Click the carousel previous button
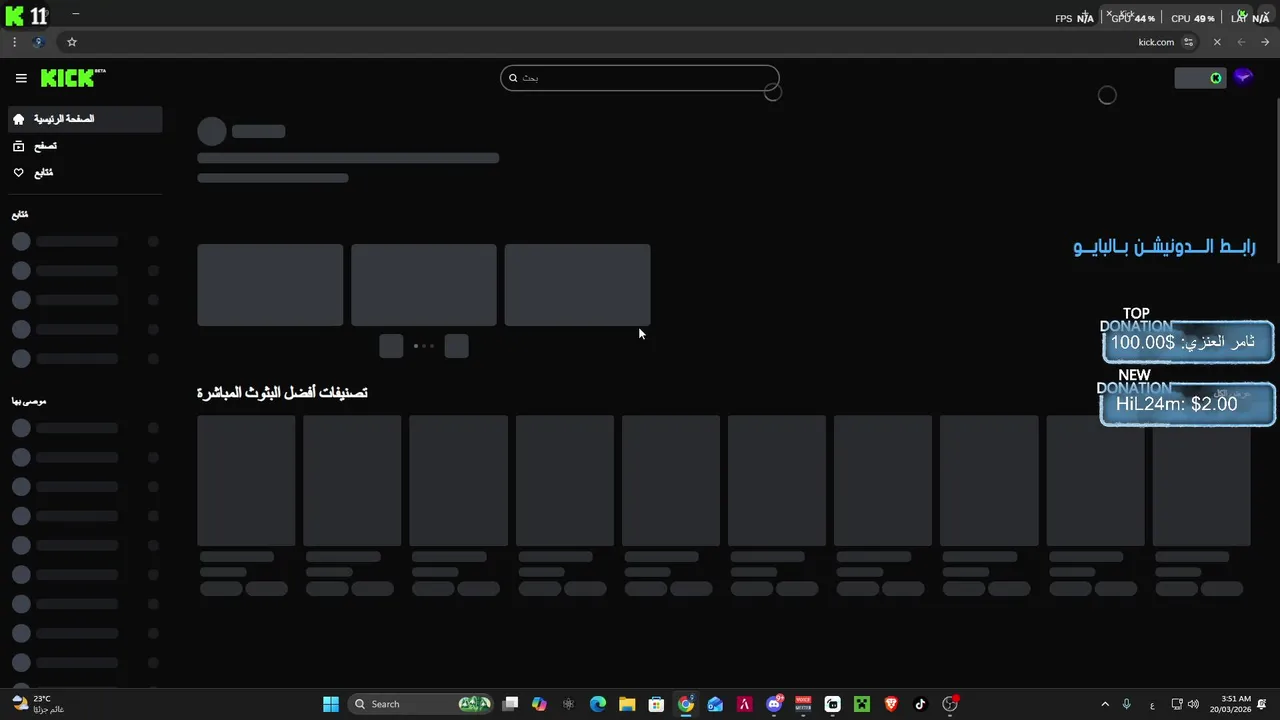Viewport: 1280px width, 720px height. tap(391, 346)
